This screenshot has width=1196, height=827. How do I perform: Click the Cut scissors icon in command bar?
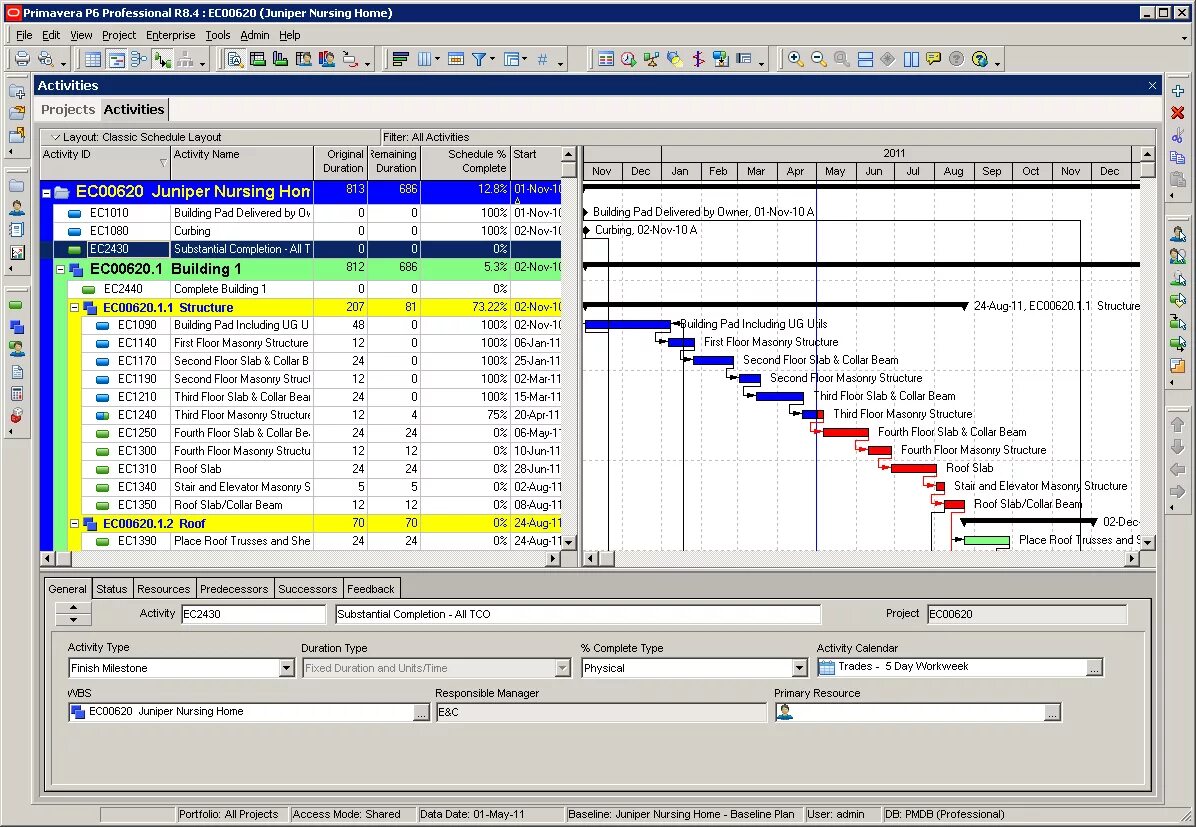tap(1178, 136)
